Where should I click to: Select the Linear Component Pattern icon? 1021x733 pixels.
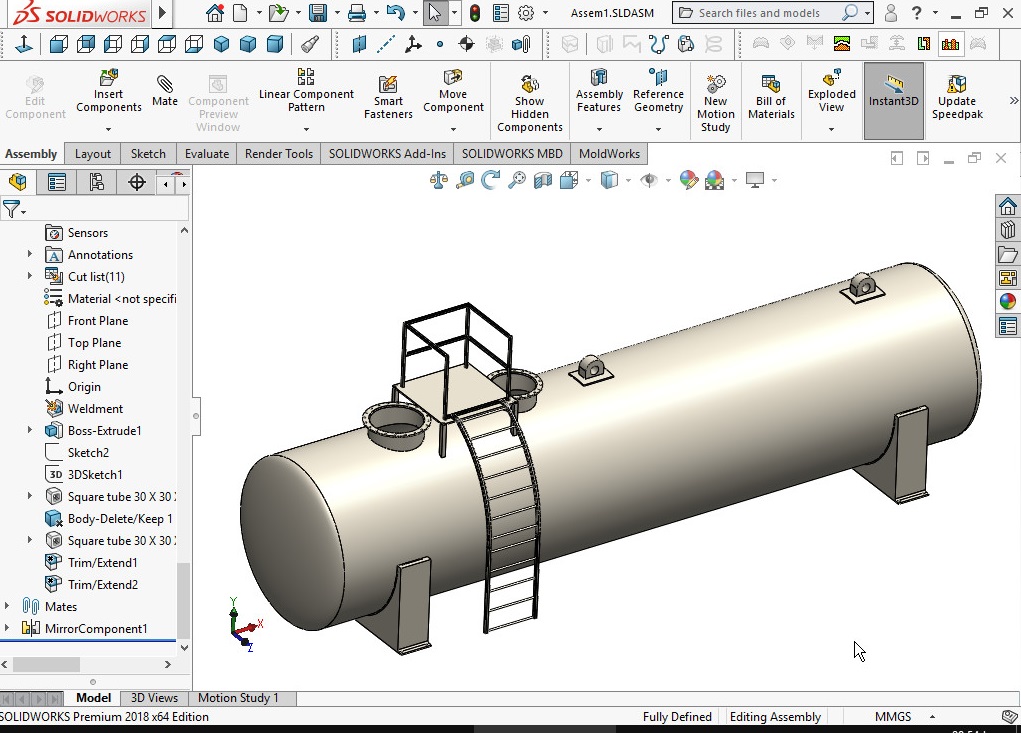pyautogui.click(x=305, y=77)
